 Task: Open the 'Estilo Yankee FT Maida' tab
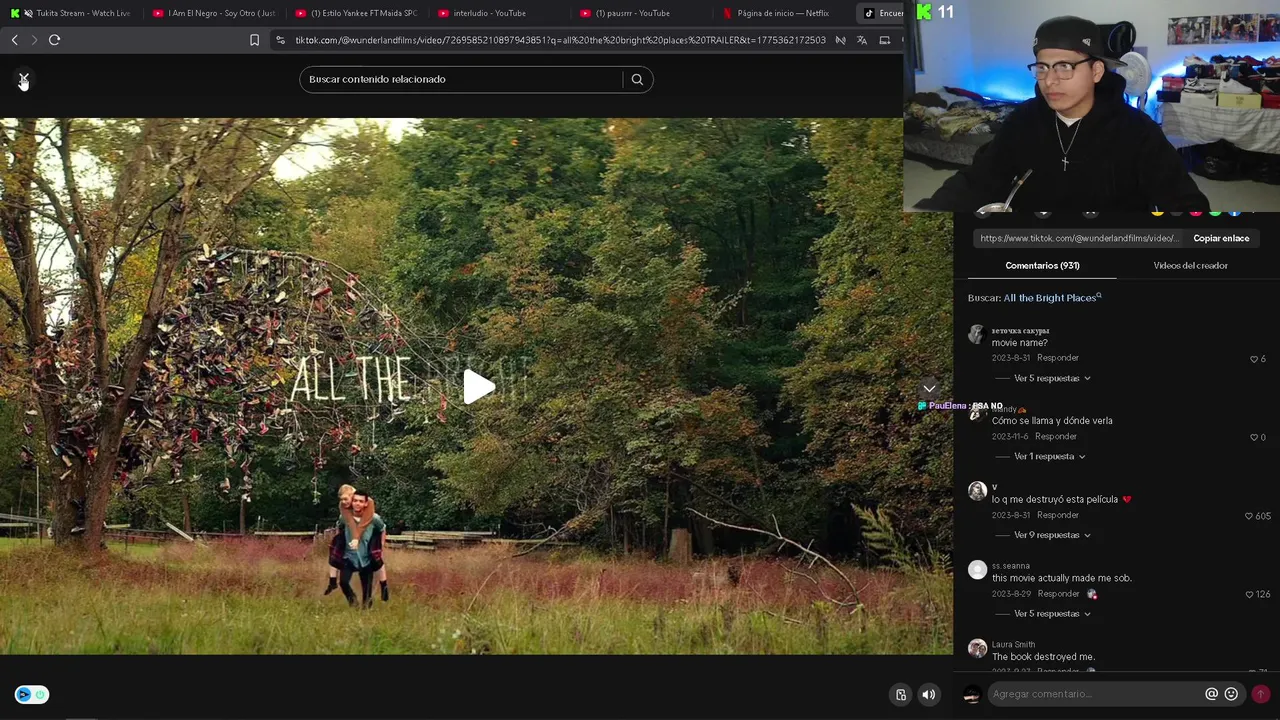tap(357, 13)
